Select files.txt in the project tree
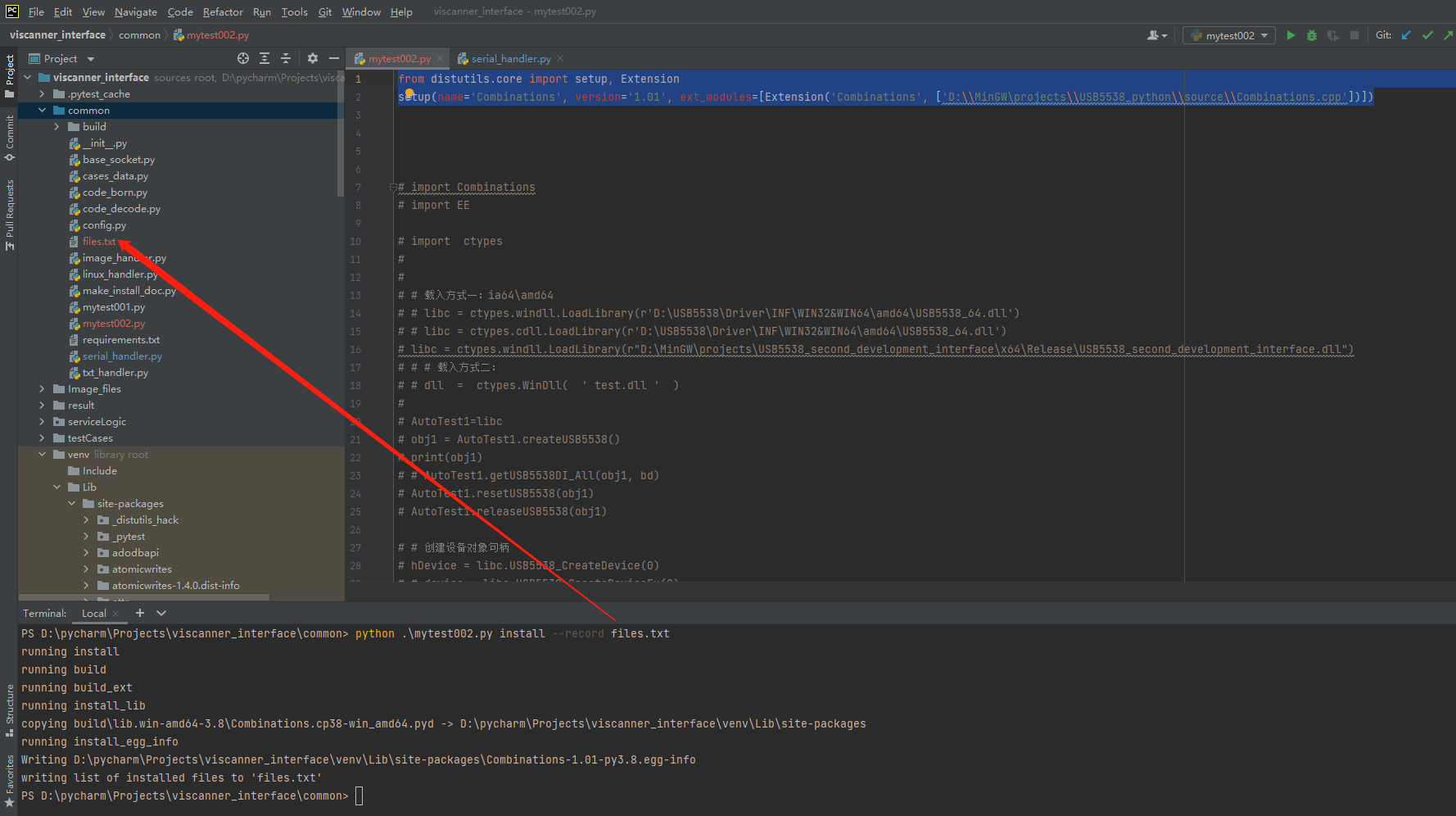 coord(98,241)
